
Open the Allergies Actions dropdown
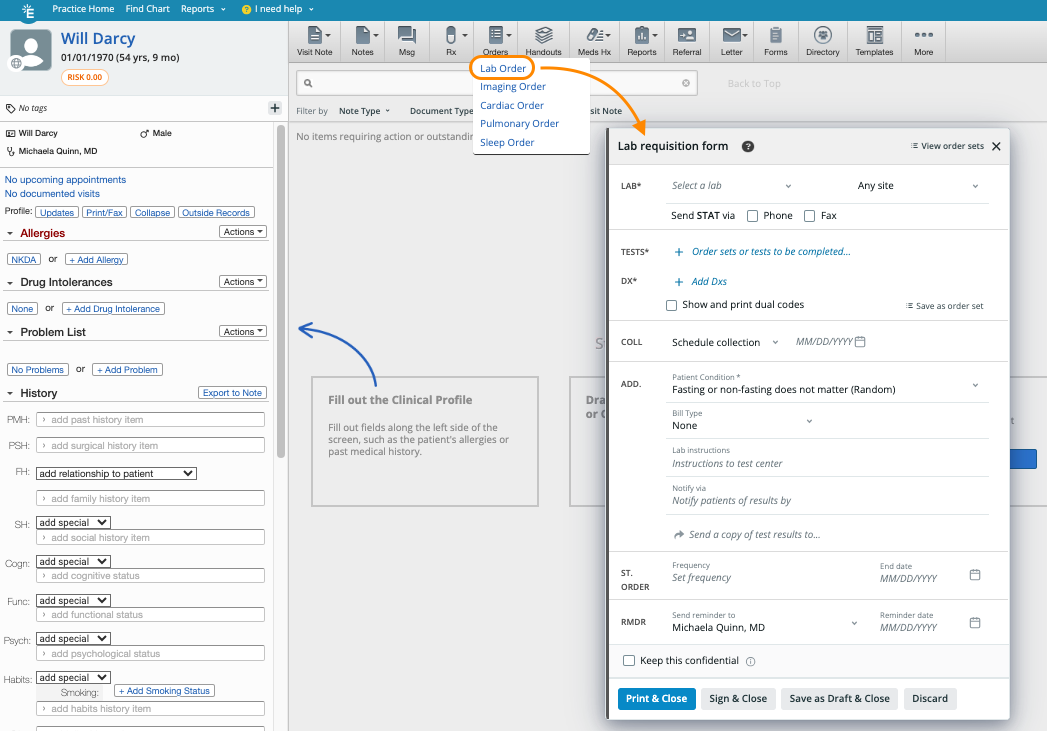[243, 232]
